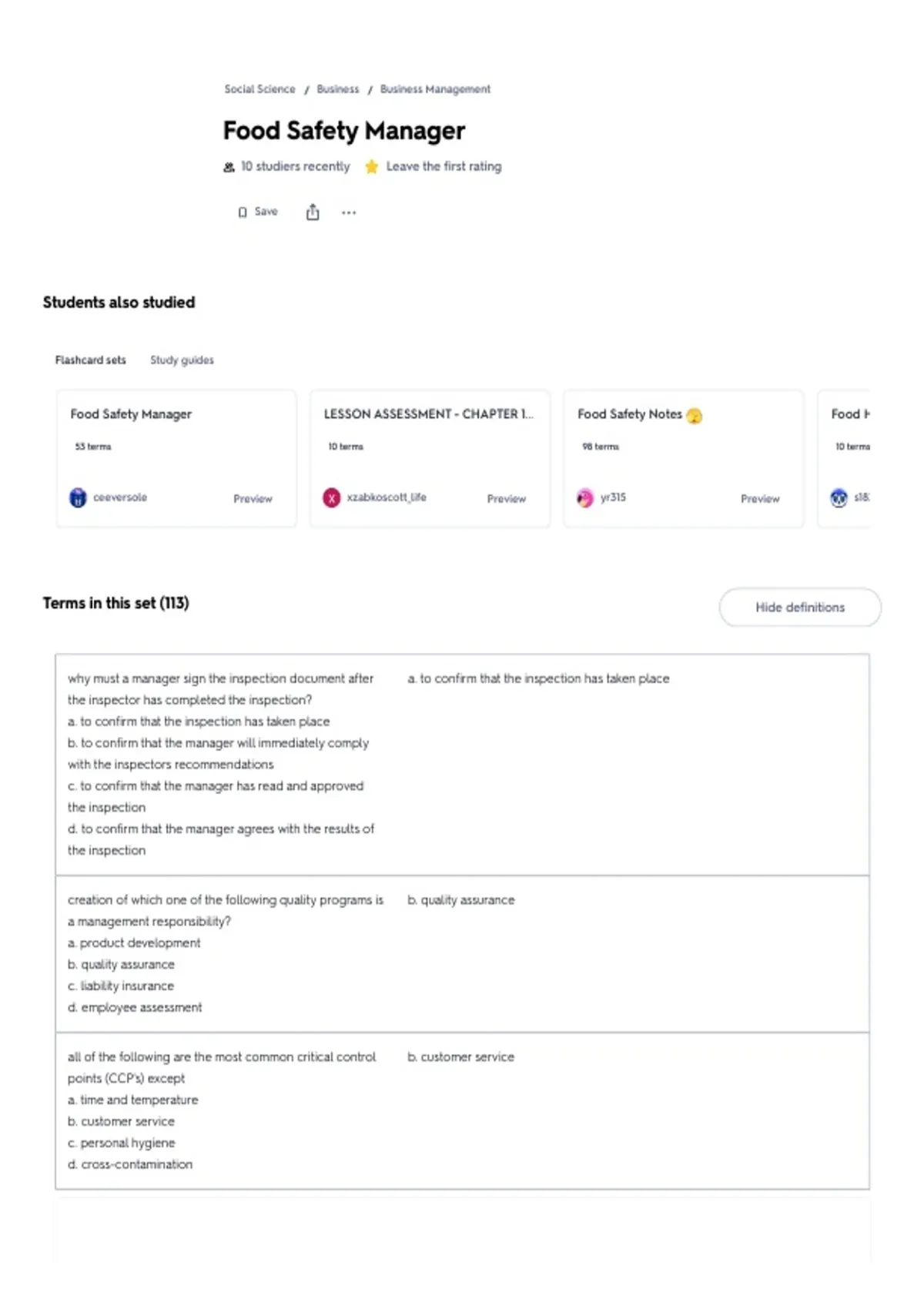924x1309 pixels.
Task: Open the three-dots more options menu
Action: [349, 213]
